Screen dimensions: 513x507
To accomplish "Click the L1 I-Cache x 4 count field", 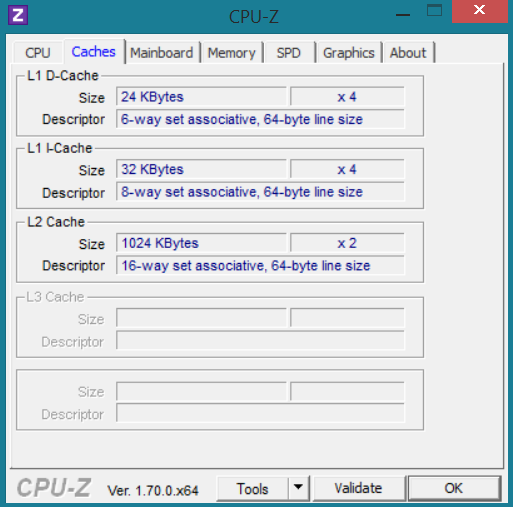I will tap(347, 169).
